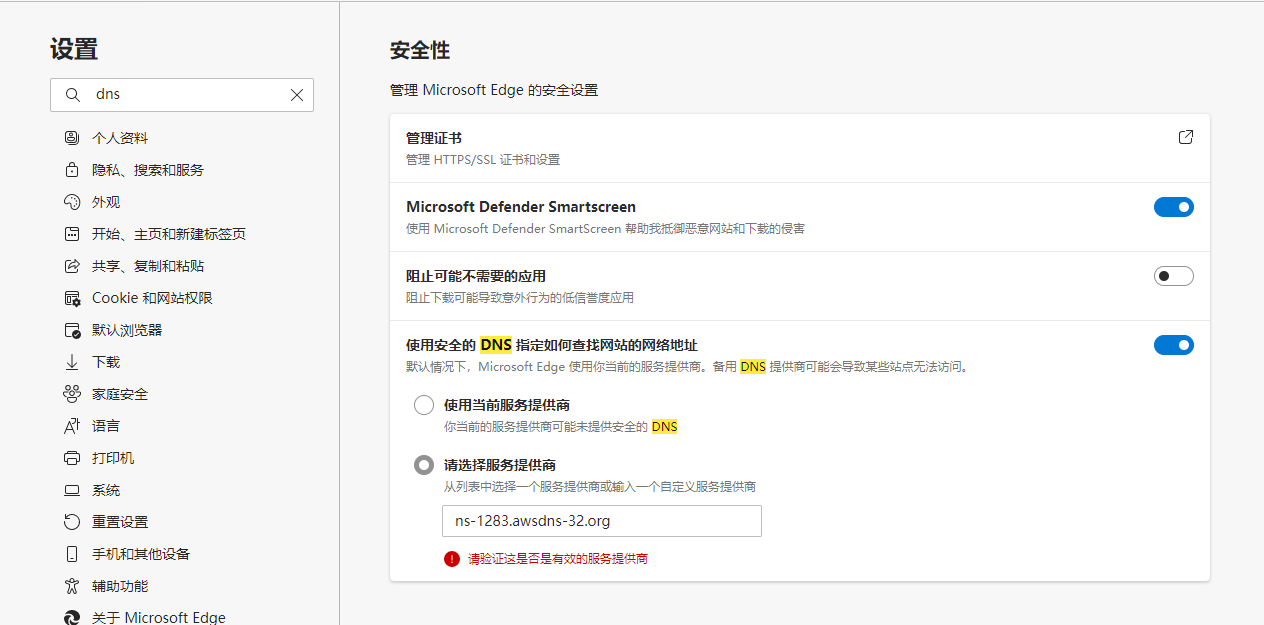
Task: Click the Cookie 和网站权限 icon
Action: click(x=72, y=298)
